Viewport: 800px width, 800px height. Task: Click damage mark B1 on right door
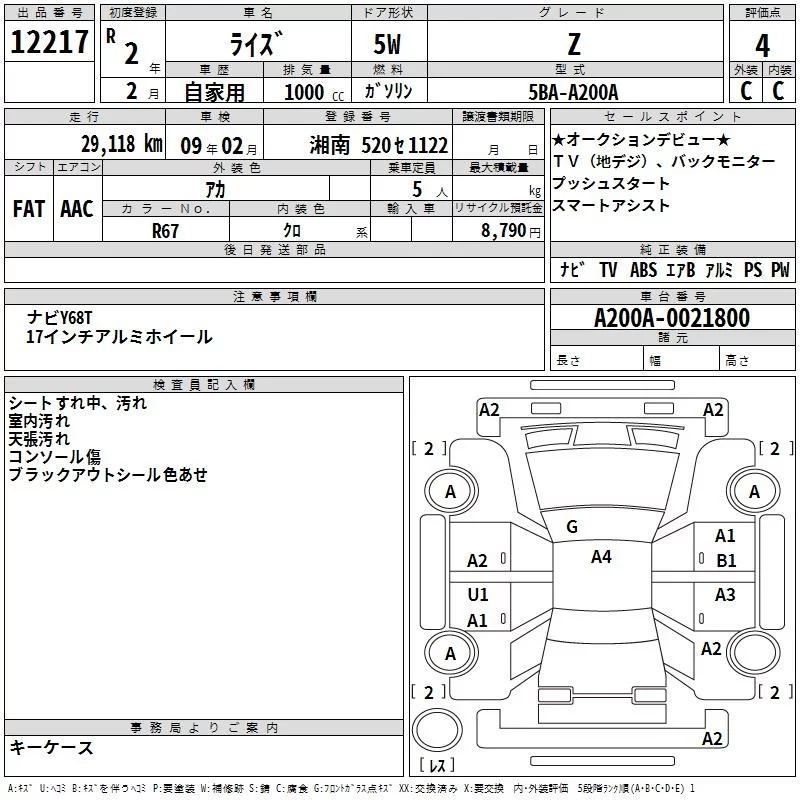pos(726,561)
